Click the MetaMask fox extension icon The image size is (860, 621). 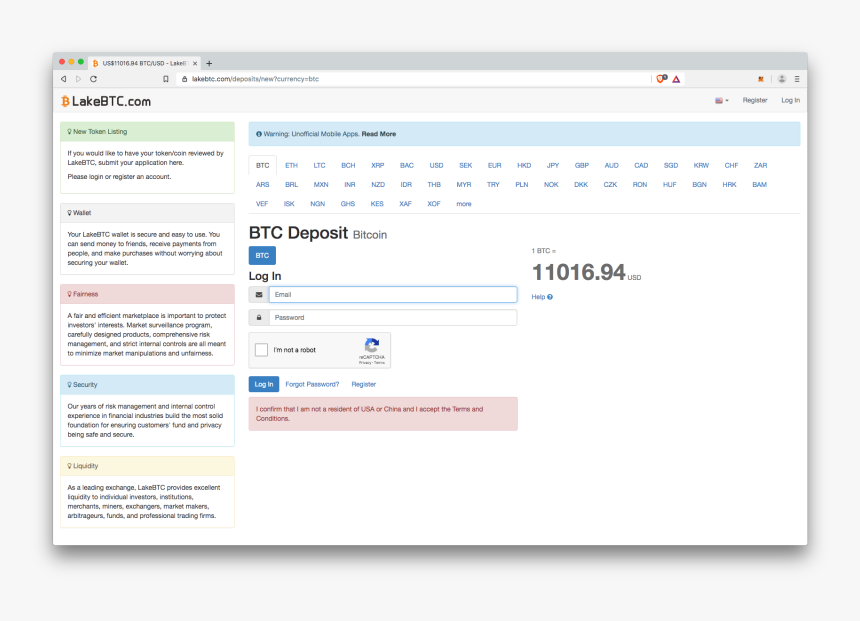(x=761, y=79)
